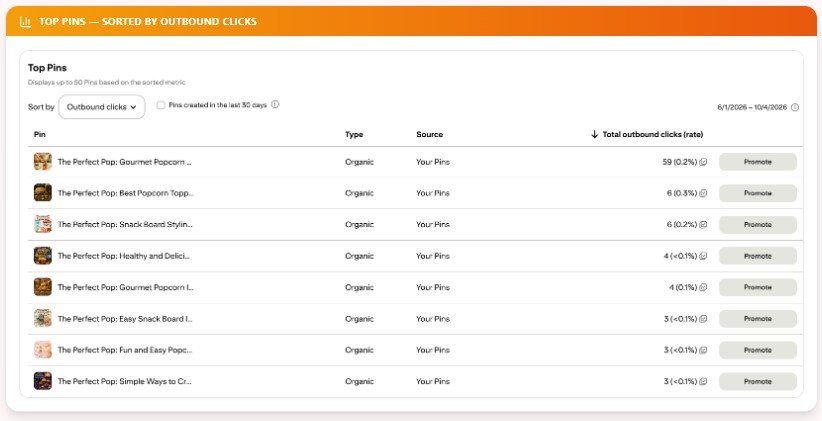
Task: Promote the Healthy and Delici... pin
Action: pyautogui.click(x=758, y=256)
